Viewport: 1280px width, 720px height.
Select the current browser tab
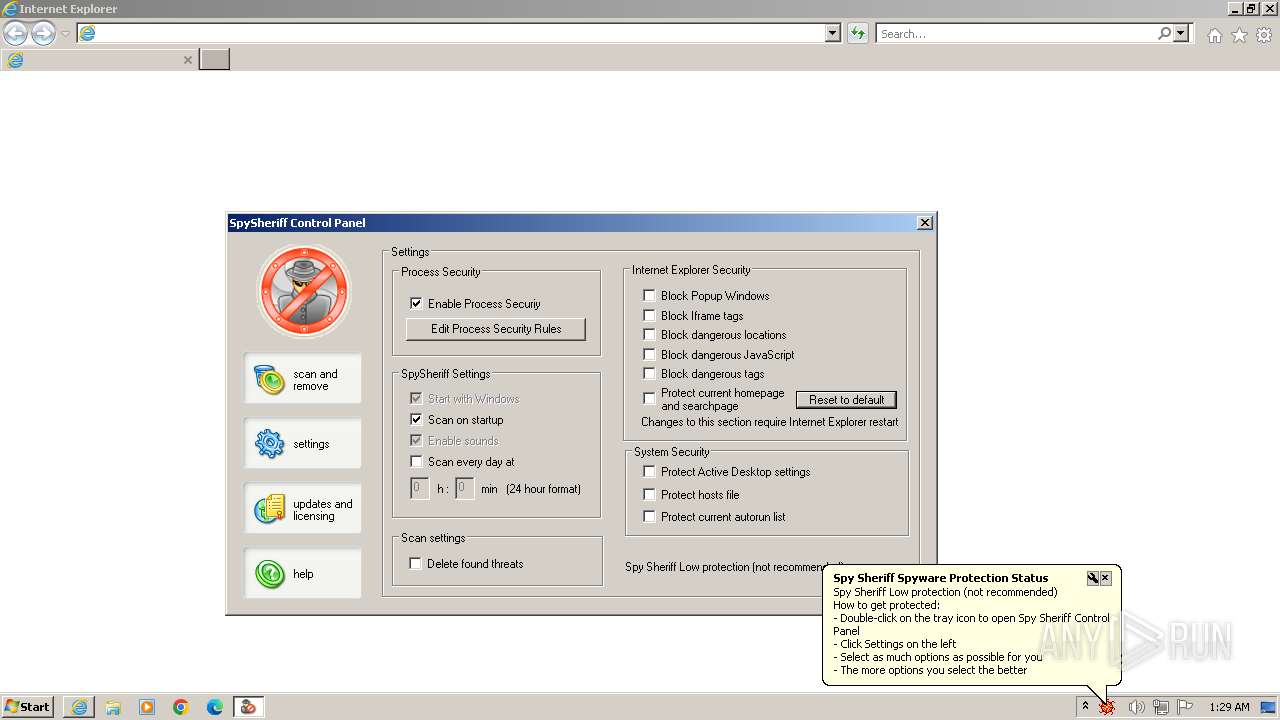click(x=99, y=60)
